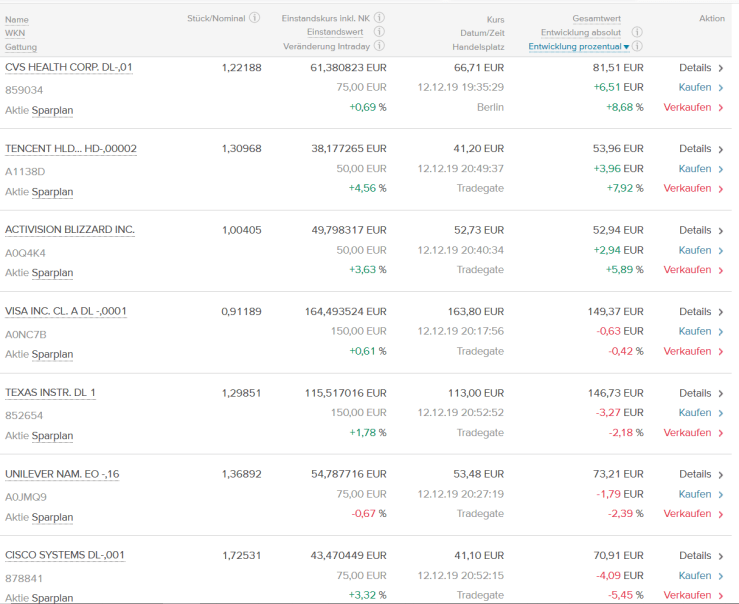Open Sparplan link under Cisco Systems

[x=52, y=599]
